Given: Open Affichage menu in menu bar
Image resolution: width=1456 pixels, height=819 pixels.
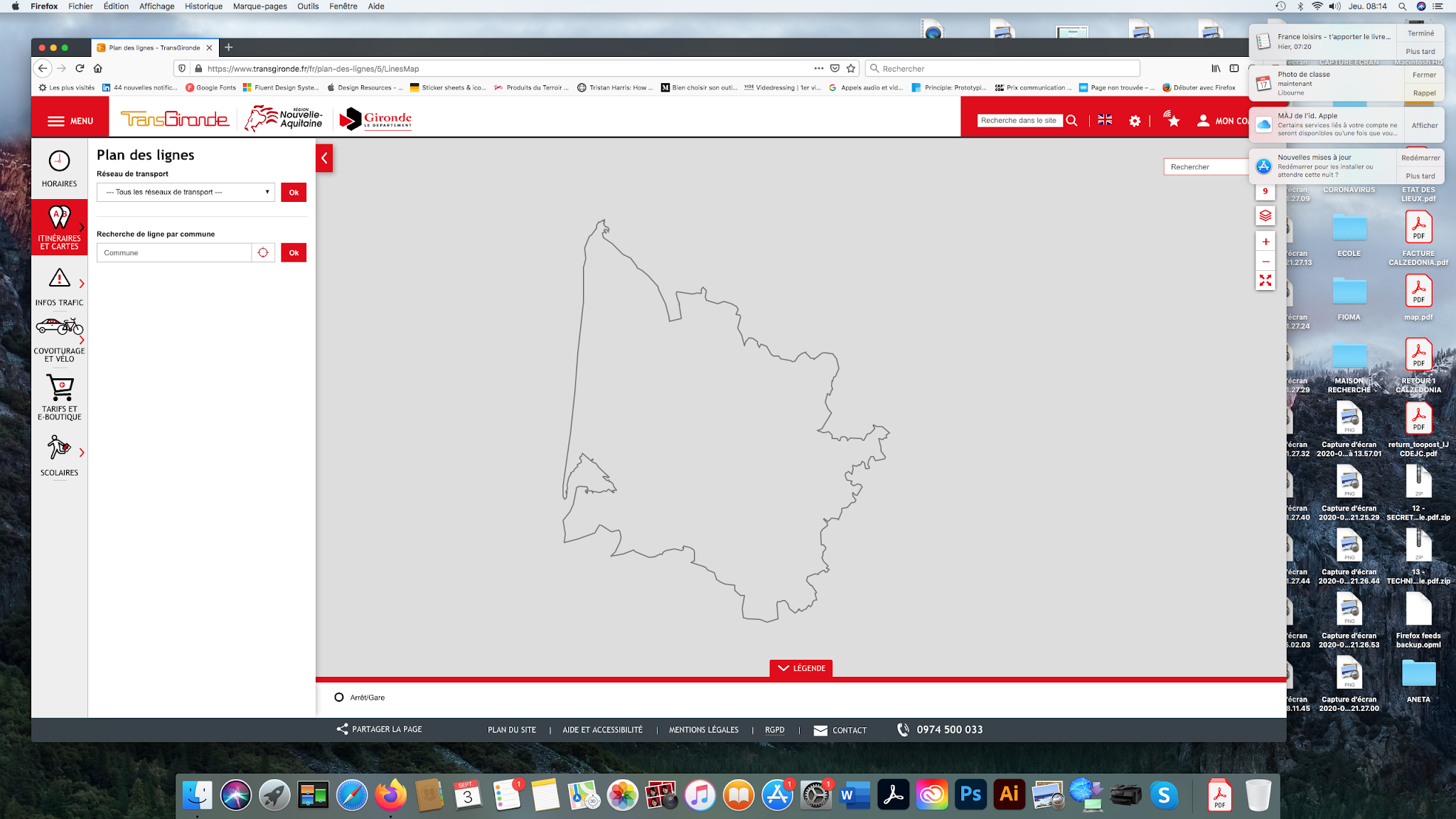Looking at the screenshot, I should [156, 6].
